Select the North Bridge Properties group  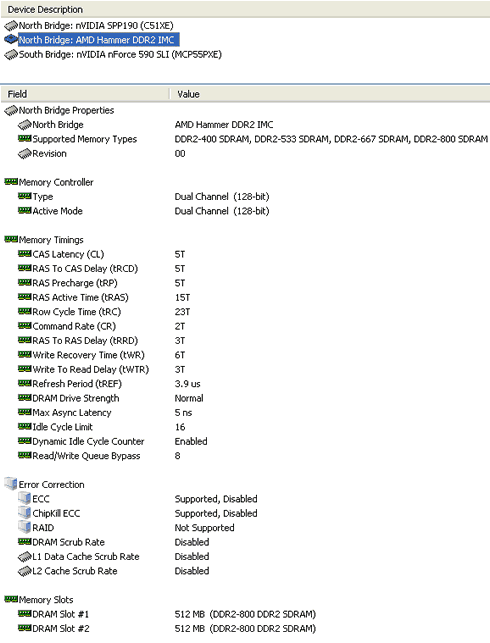point(245,110)
